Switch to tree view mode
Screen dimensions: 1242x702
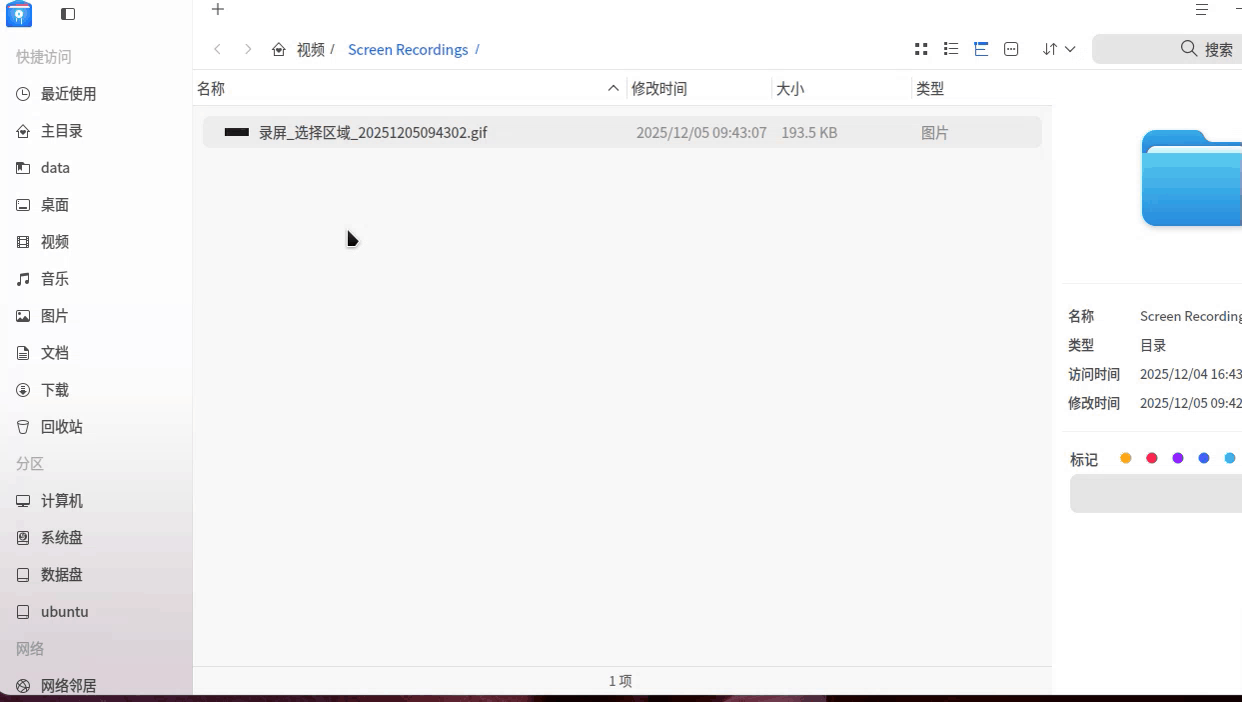pyautogui.click(x=981, y=49)
